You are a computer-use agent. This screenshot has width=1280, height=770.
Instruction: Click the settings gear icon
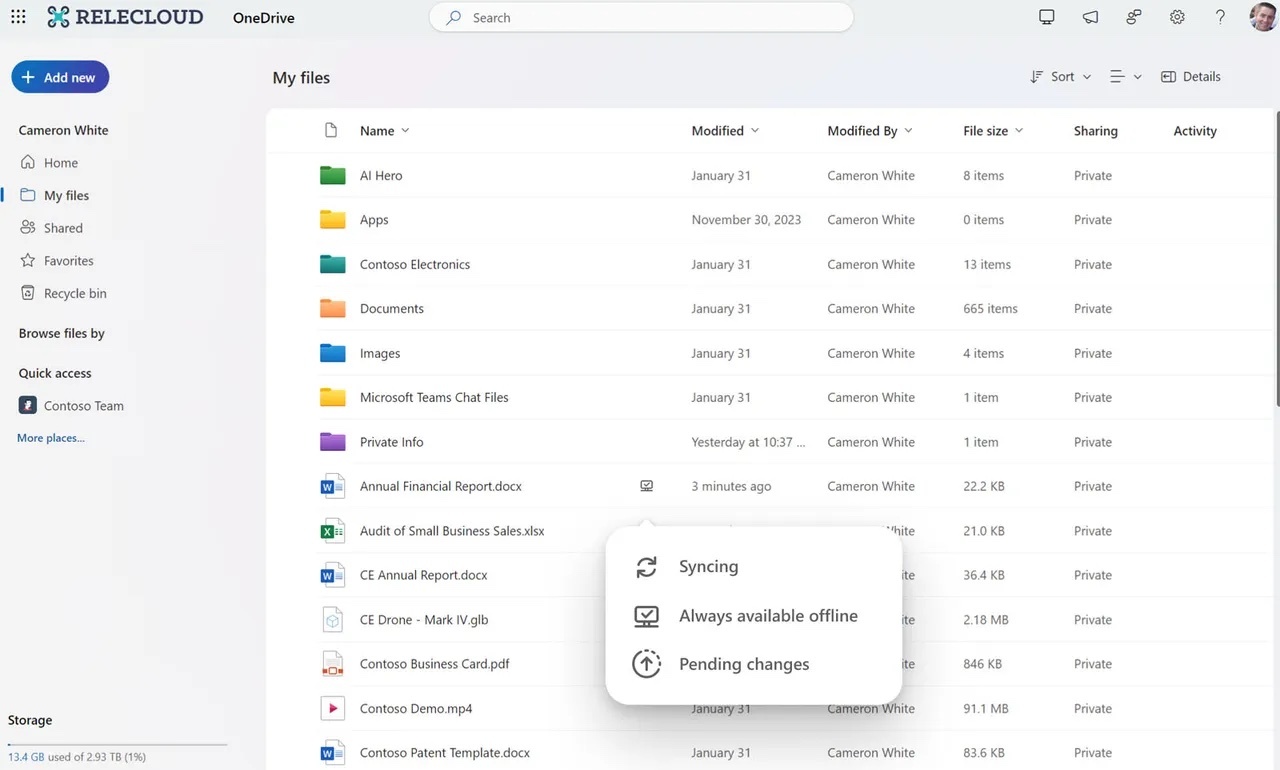[x=1177, y=17]
